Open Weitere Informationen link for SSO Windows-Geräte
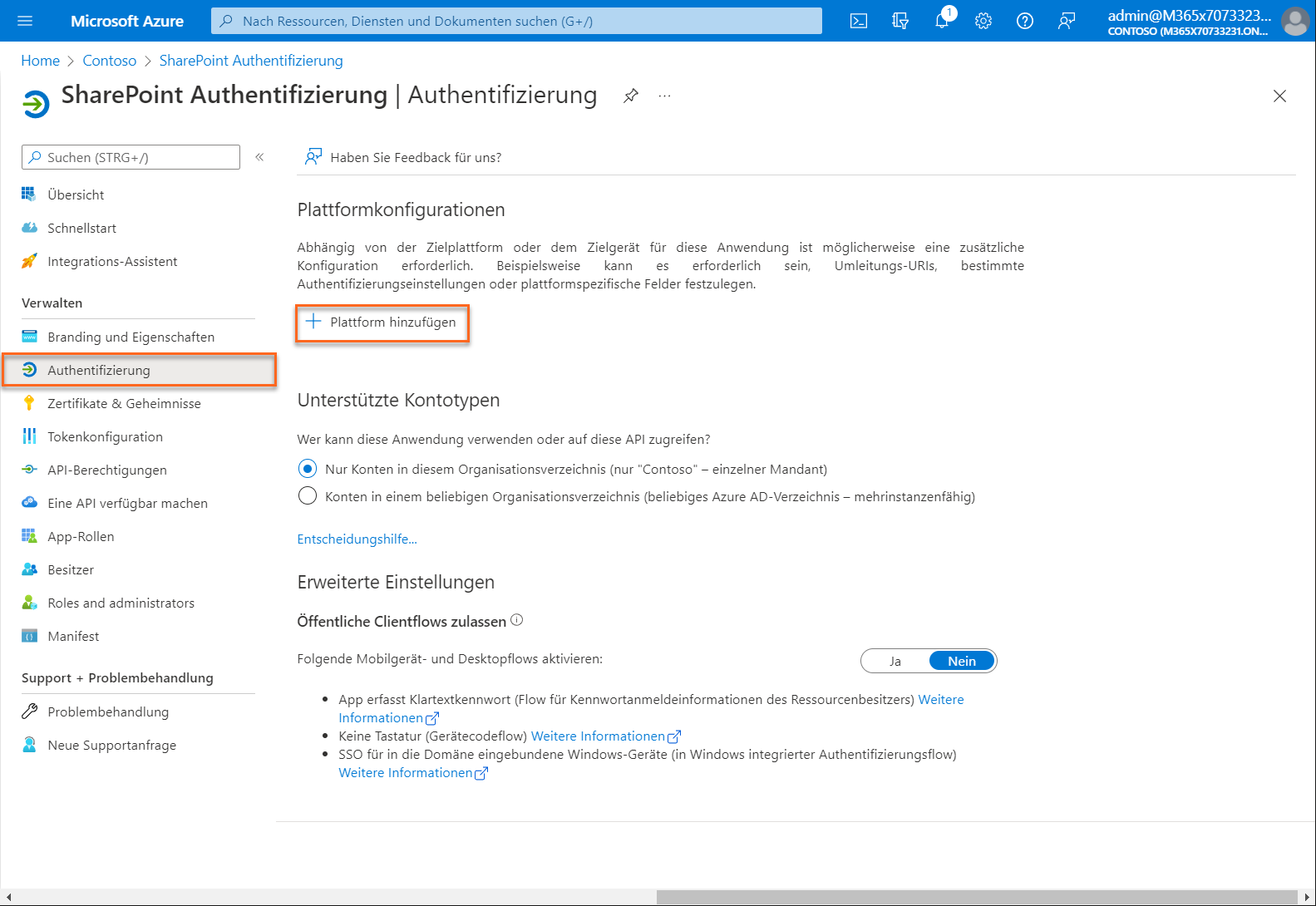This screenshot has width=1316, height=906. [413, 772]
